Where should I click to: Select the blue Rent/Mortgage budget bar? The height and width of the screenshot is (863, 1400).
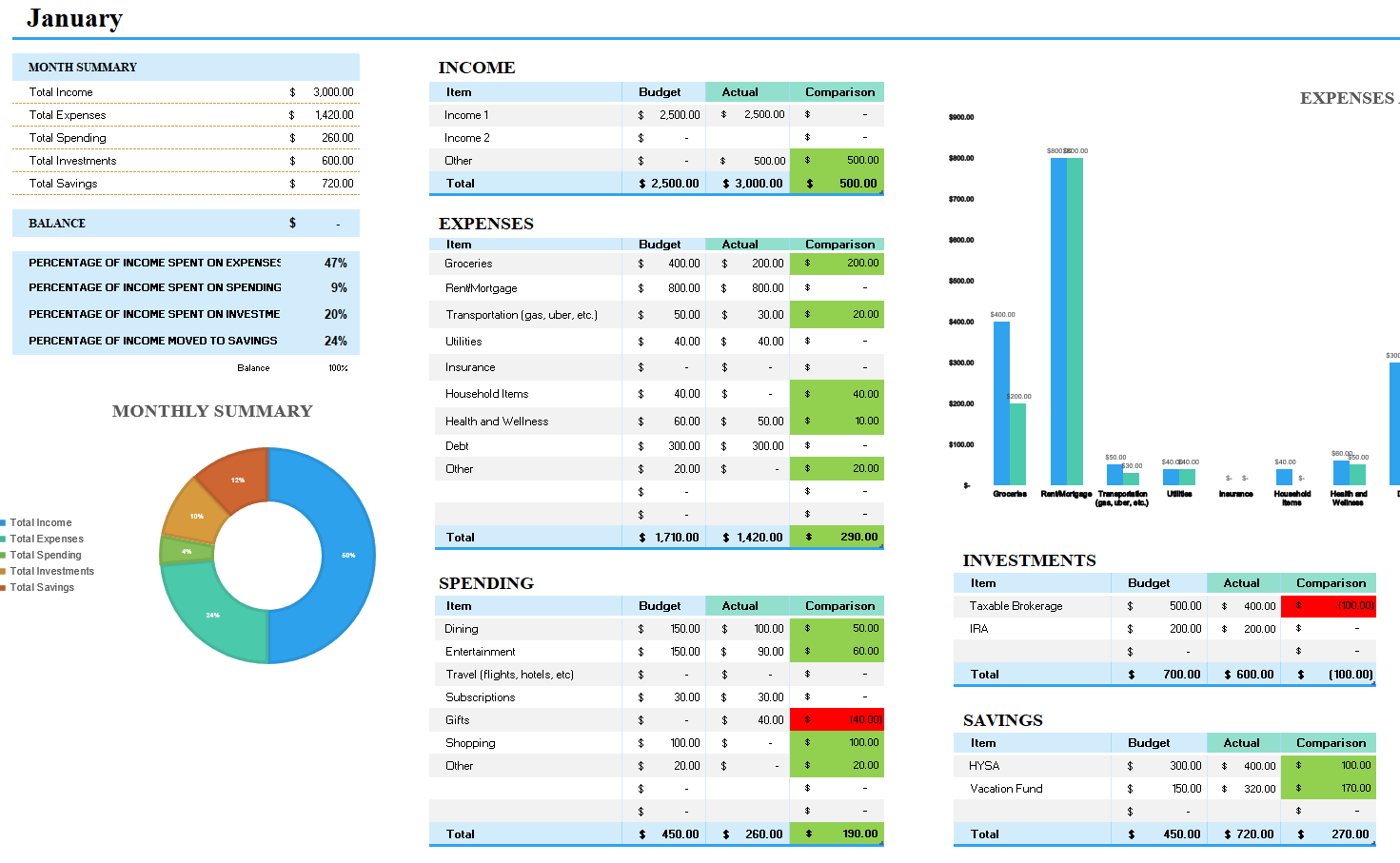[x=1058, y=322]
